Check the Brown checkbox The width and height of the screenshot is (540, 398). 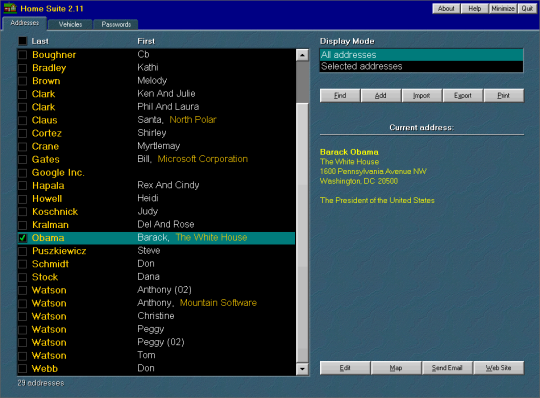point(22,81)
